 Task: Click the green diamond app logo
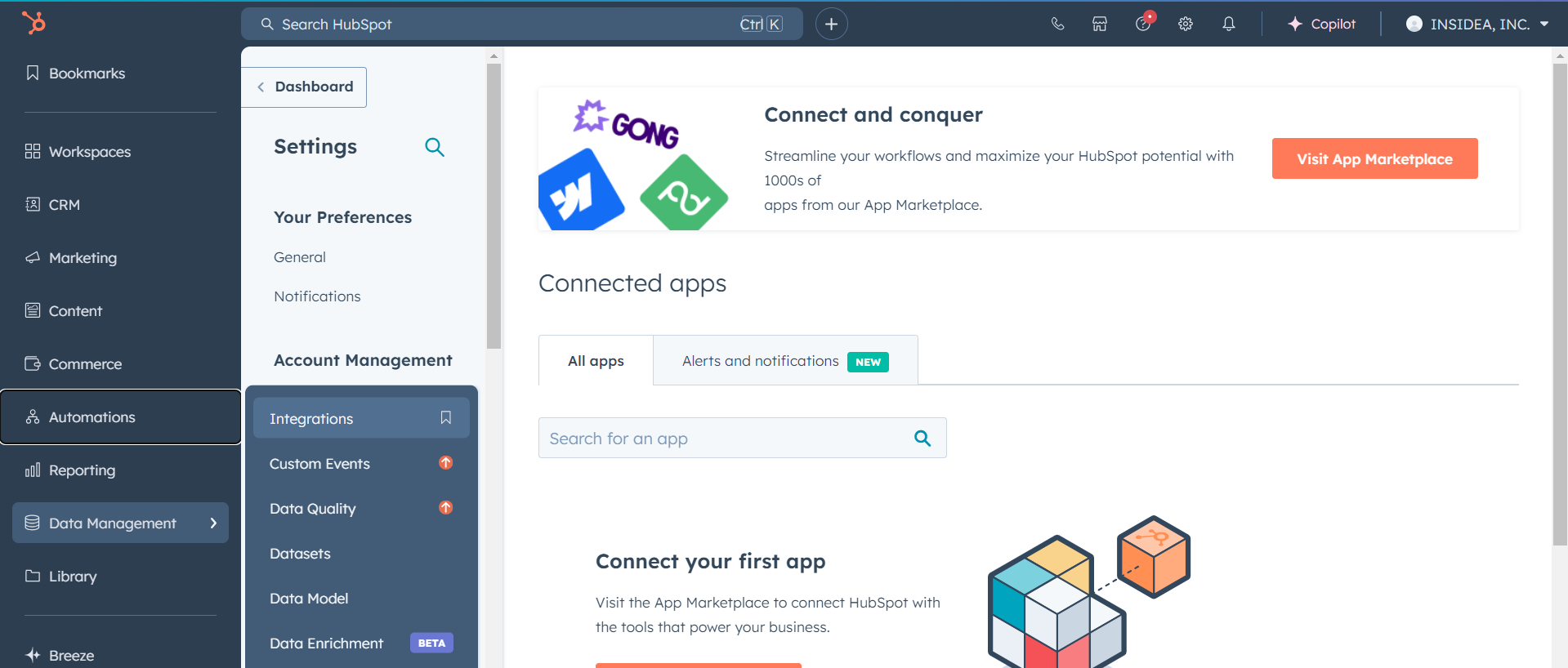point(684,194)
